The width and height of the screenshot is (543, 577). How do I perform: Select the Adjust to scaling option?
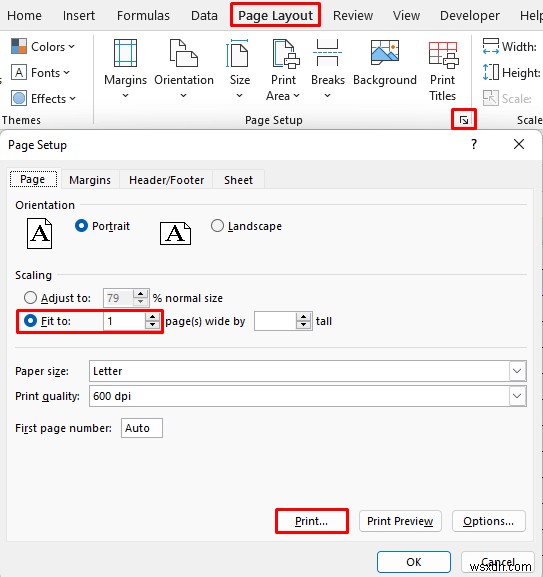tap(30, 298)
